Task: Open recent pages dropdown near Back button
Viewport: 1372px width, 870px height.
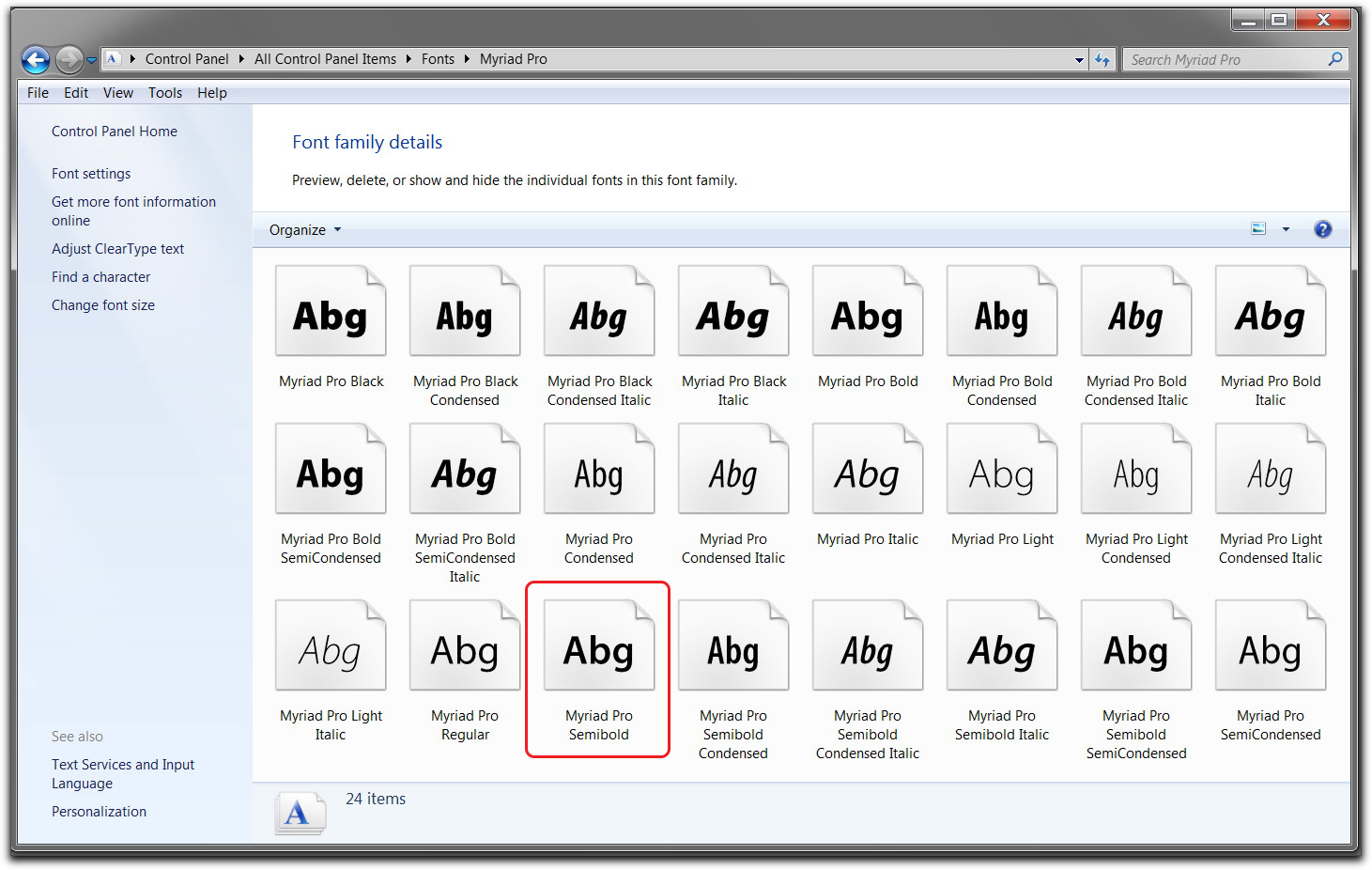Action: click(91, 60)
